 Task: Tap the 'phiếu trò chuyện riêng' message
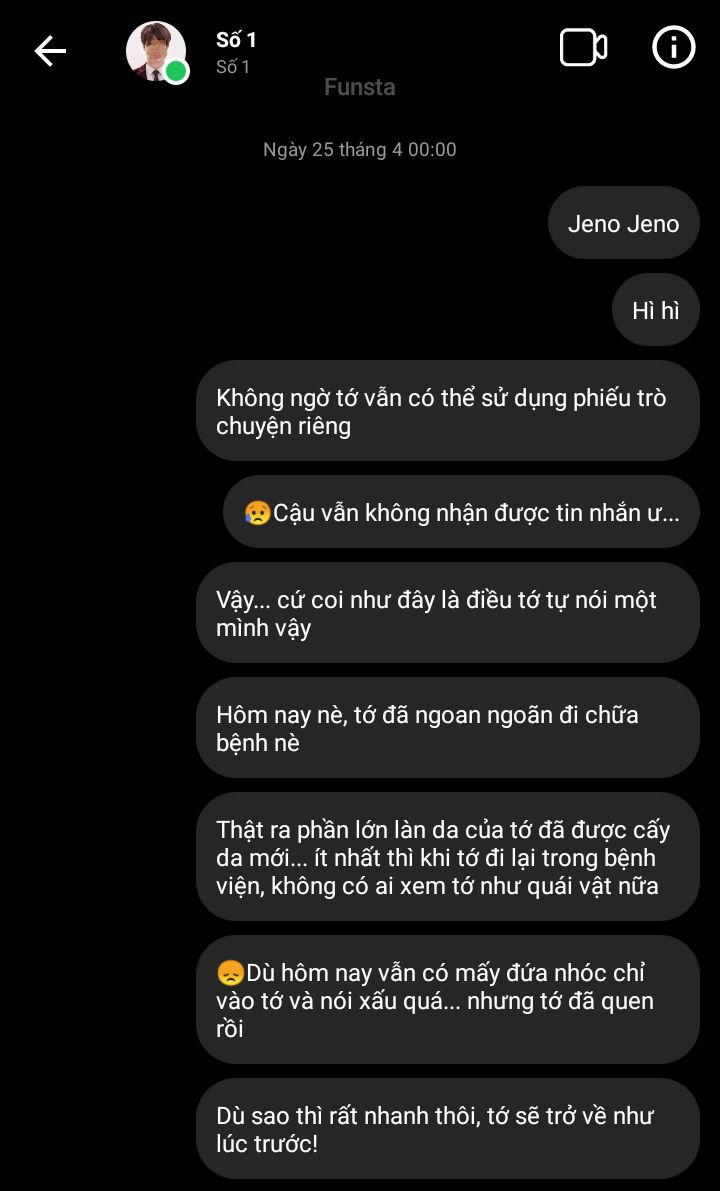pos(447,411)
